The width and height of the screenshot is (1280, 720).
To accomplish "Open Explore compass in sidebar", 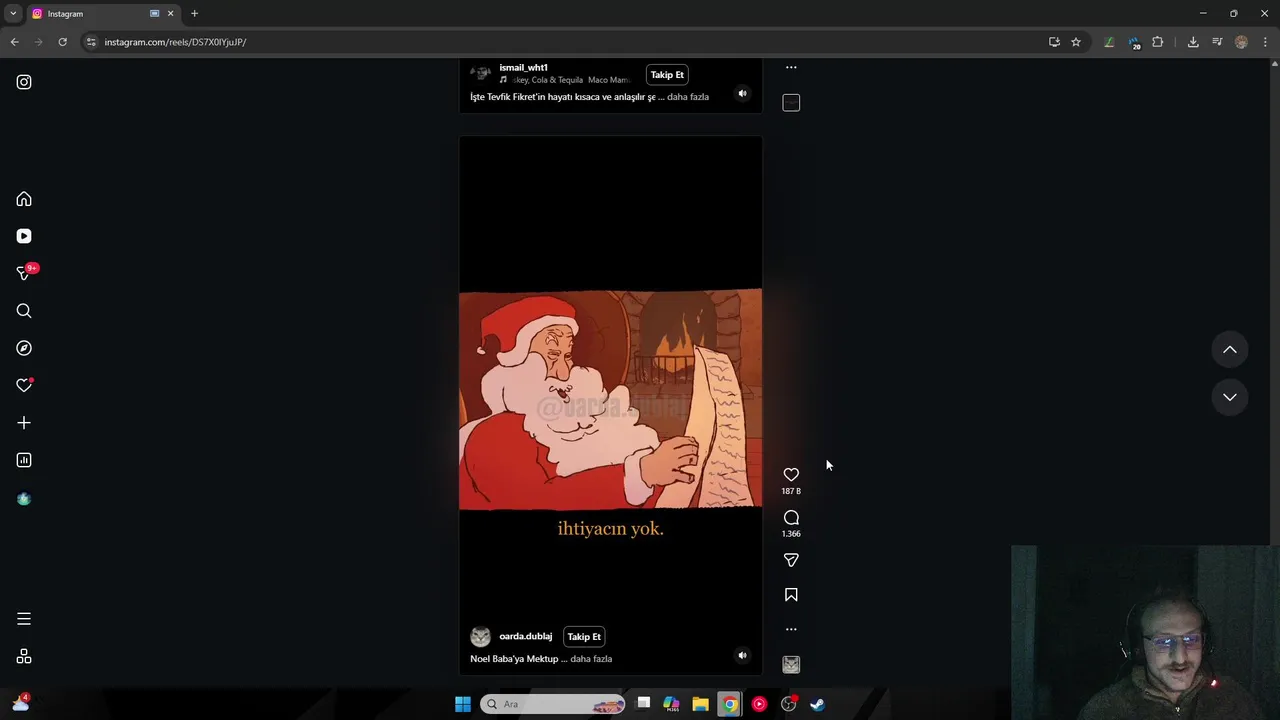I will 24,348.
